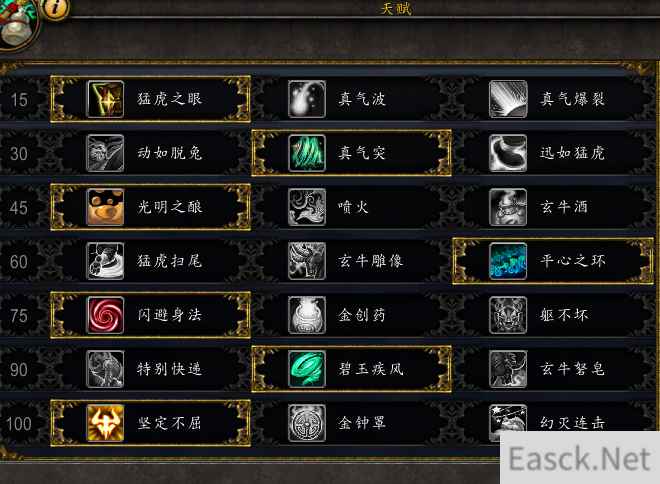Select the 碧玉疾风 talent icon
This screenshot has height=484, width=660.
tap(307, 369)
